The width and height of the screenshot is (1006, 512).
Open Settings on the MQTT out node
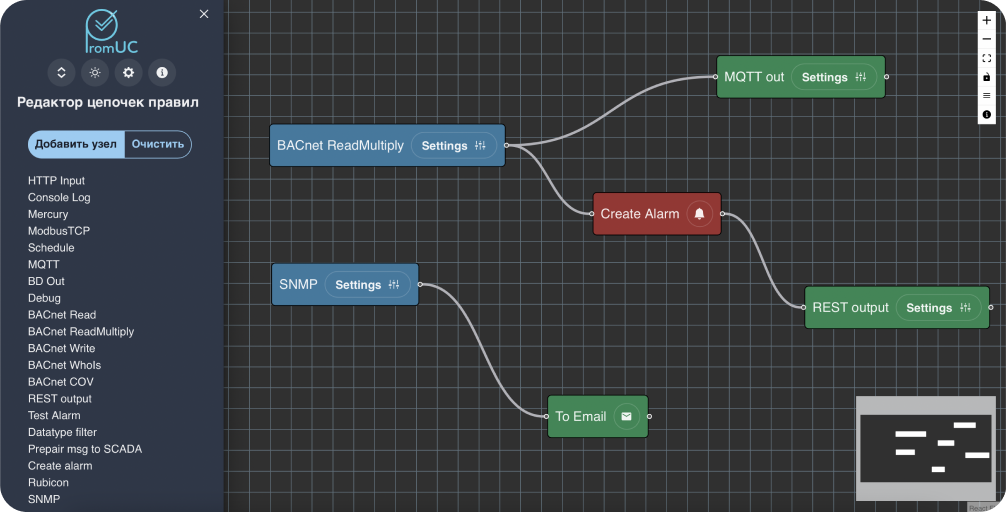[833, 77]
